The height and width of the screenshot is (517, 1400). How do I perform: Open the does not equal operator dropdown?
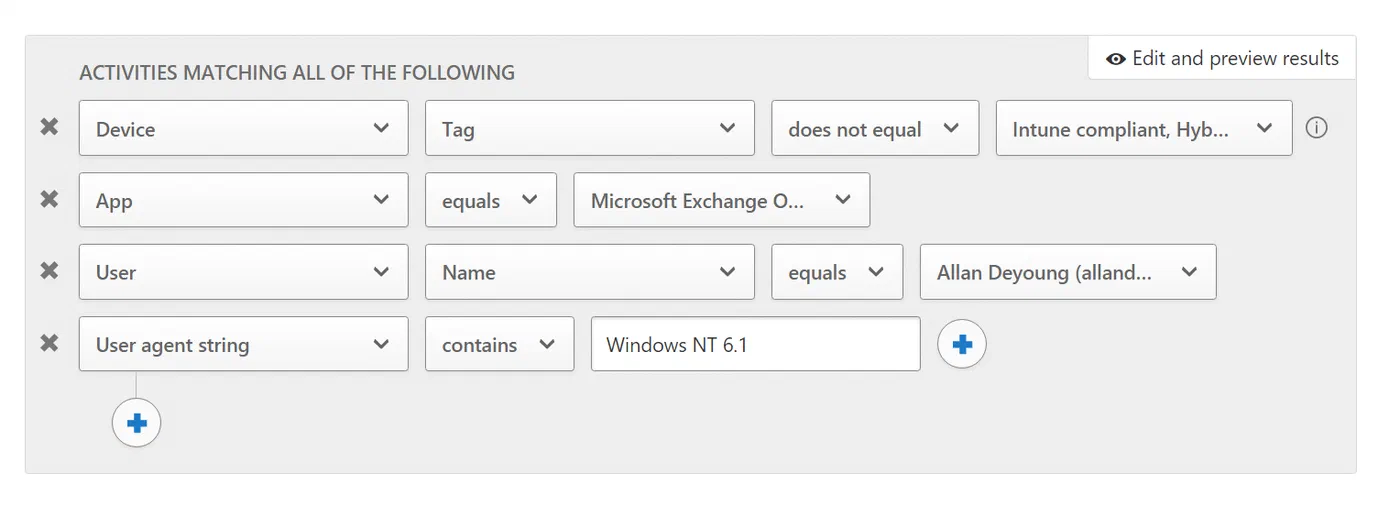tap(875, 128)
